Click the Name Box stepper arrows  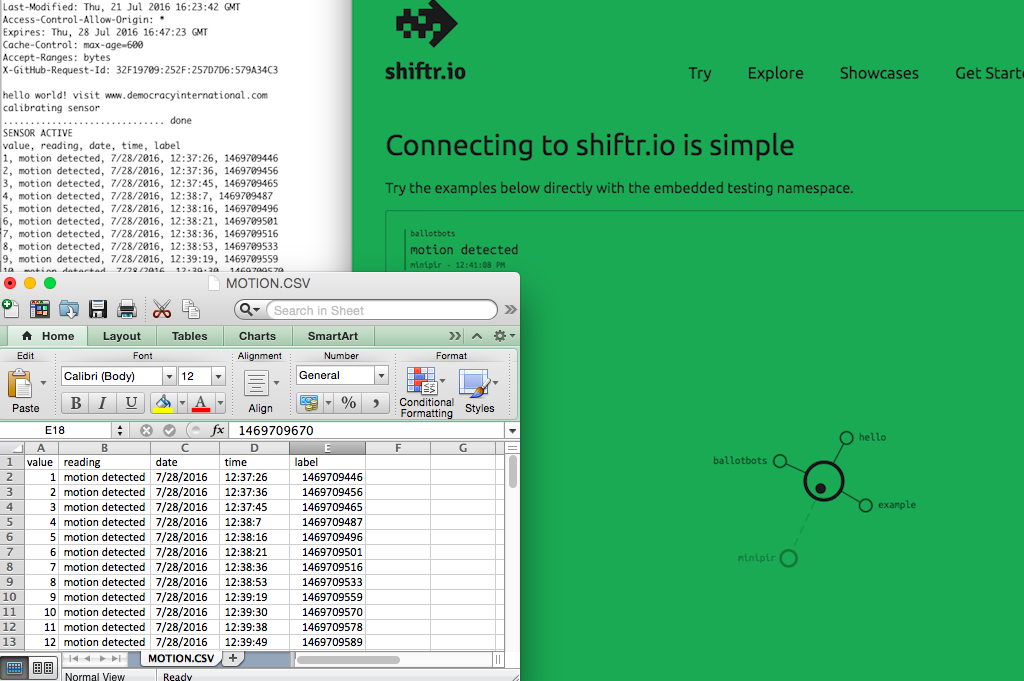[120, 430]
